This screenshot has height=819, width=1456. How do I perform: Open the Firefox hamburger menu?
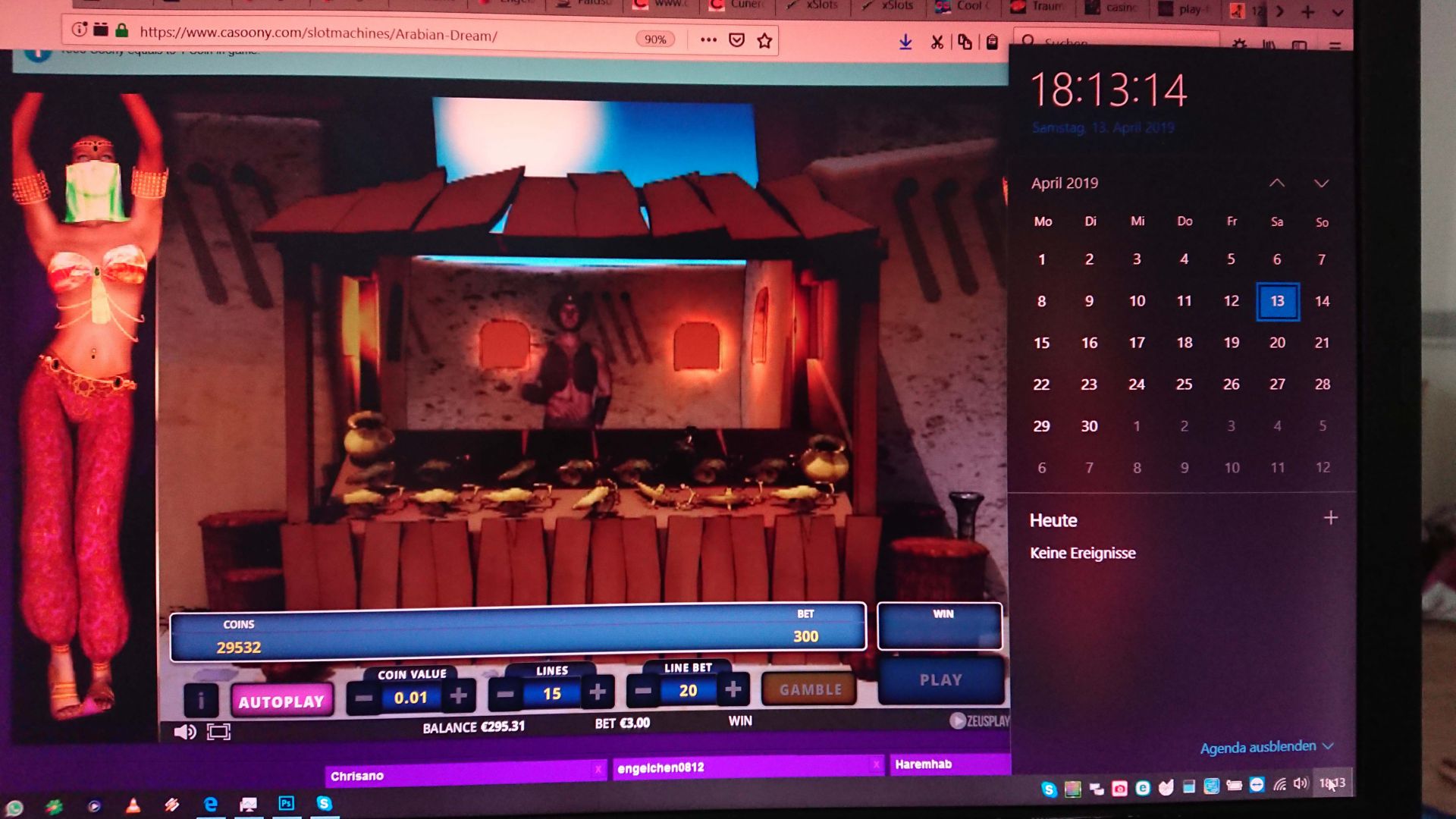point(1335,45)
